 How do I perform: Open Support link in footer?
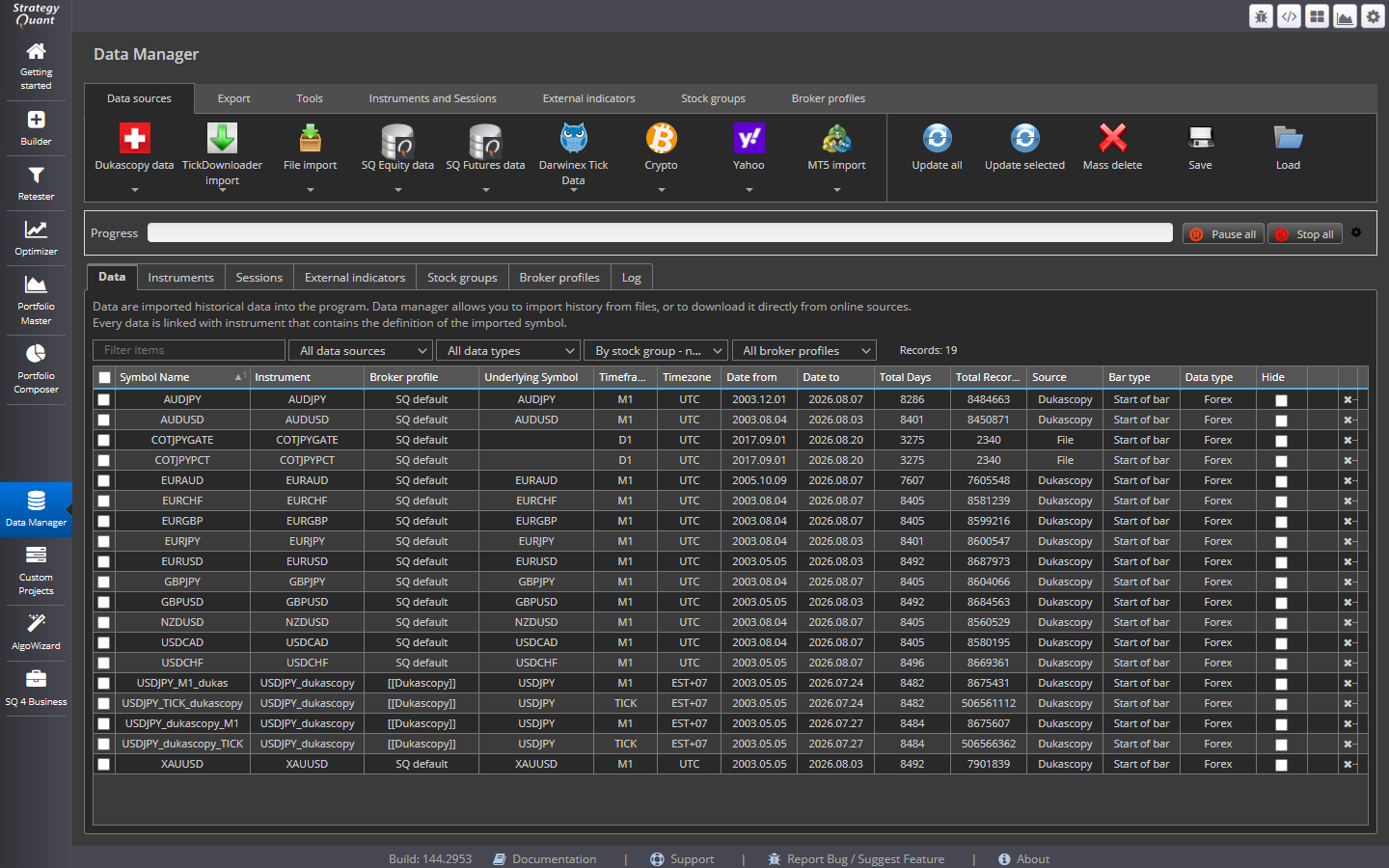tap(682, 859)
